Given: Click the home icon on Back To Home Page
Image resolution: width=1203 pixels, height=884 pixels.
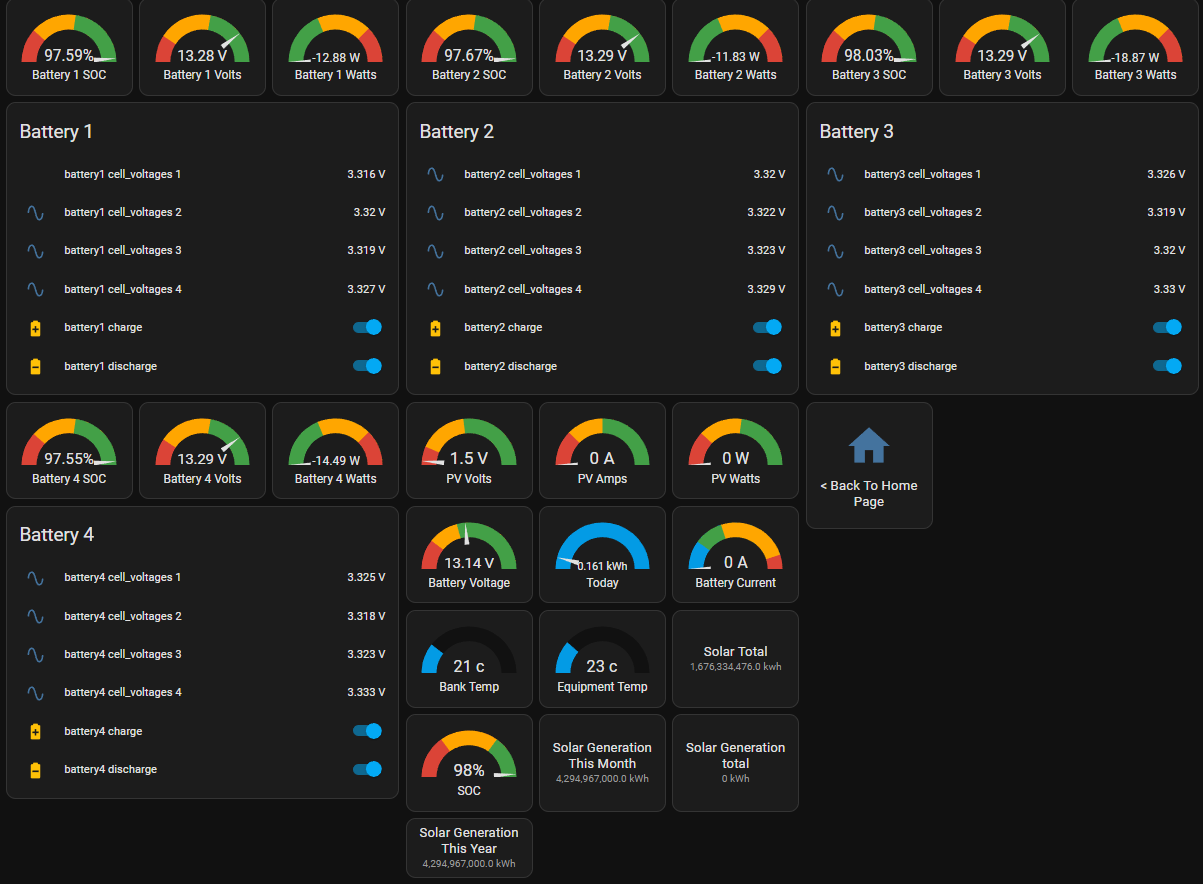Looking at the screenshot, I should click(x=869, y=446).
